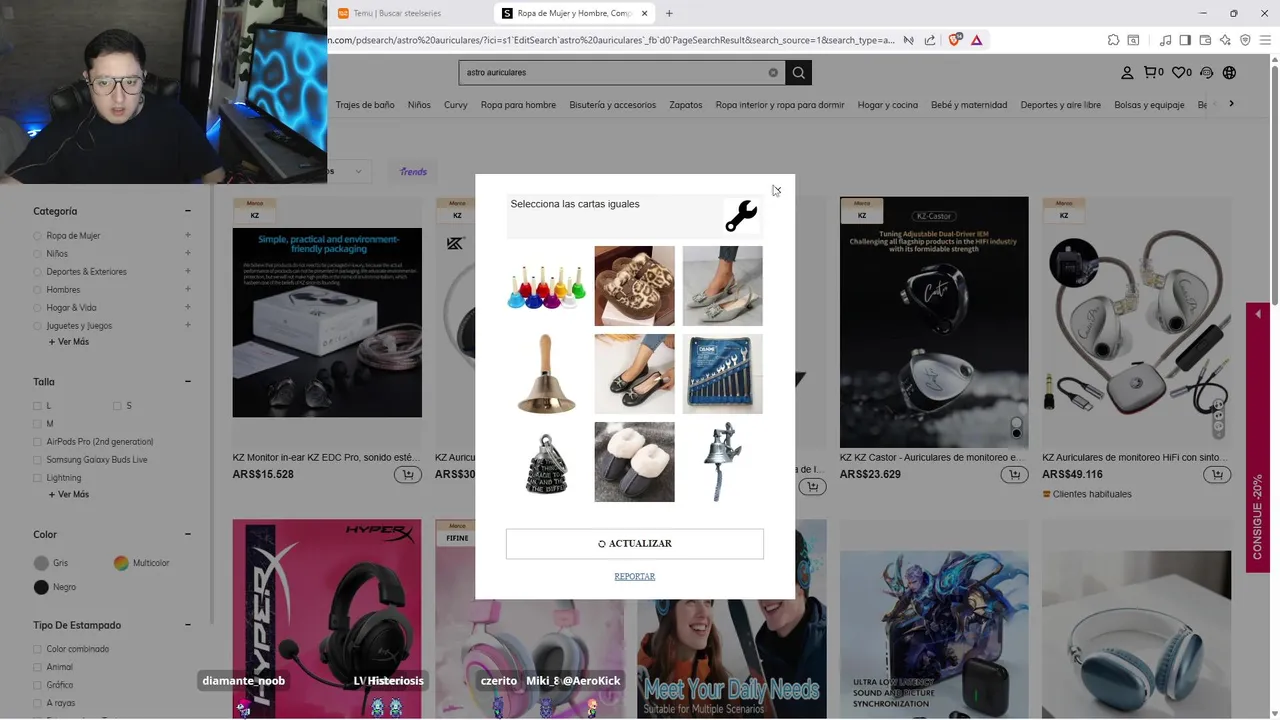Screen dimensions: 1280x720
Task: Select the wrench set captcha card
Action: pyautogui.click(x=723, y=374)
